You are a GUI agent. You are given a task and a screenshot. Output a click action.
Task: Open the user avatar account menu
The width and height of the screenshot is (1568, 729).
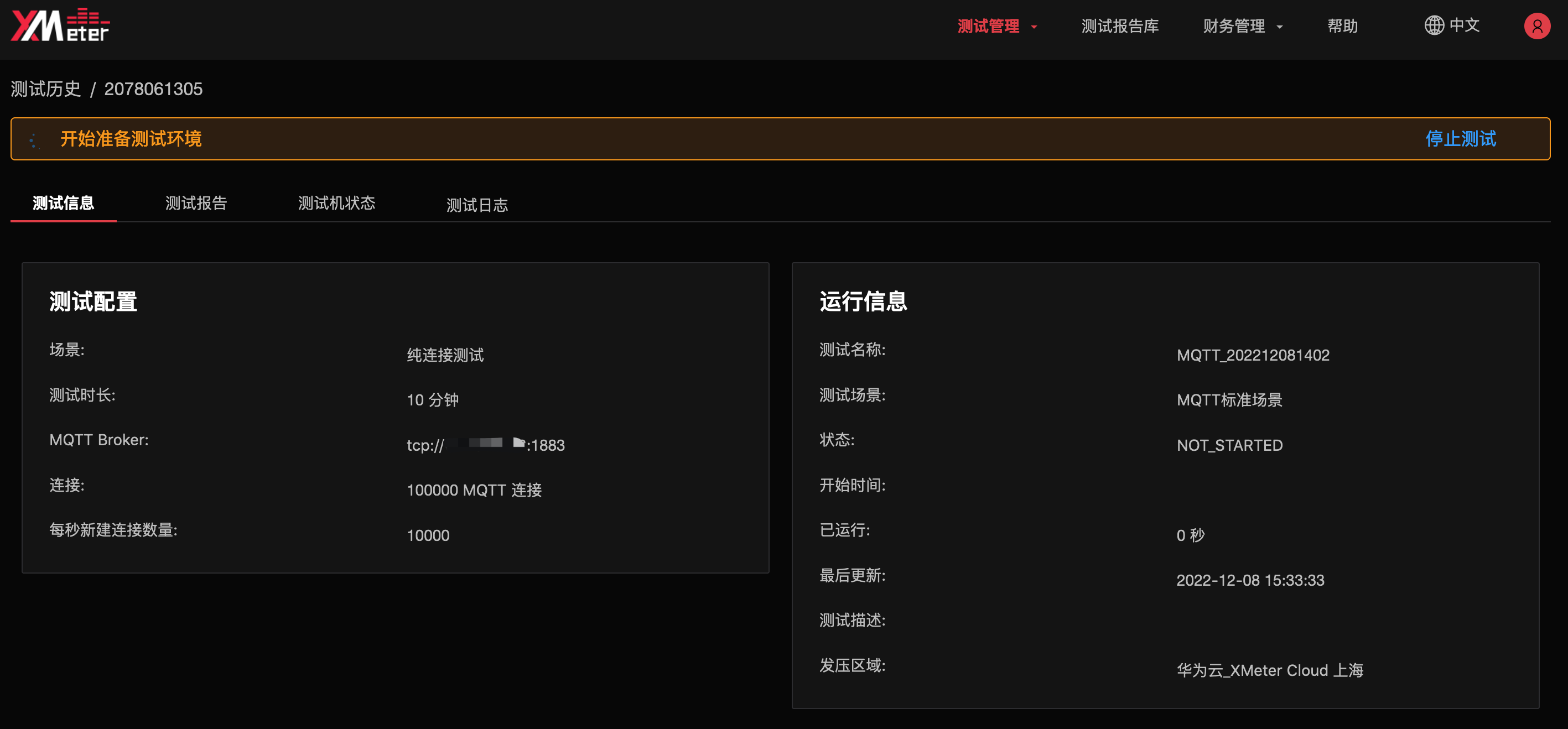(x=1536, y=26)
